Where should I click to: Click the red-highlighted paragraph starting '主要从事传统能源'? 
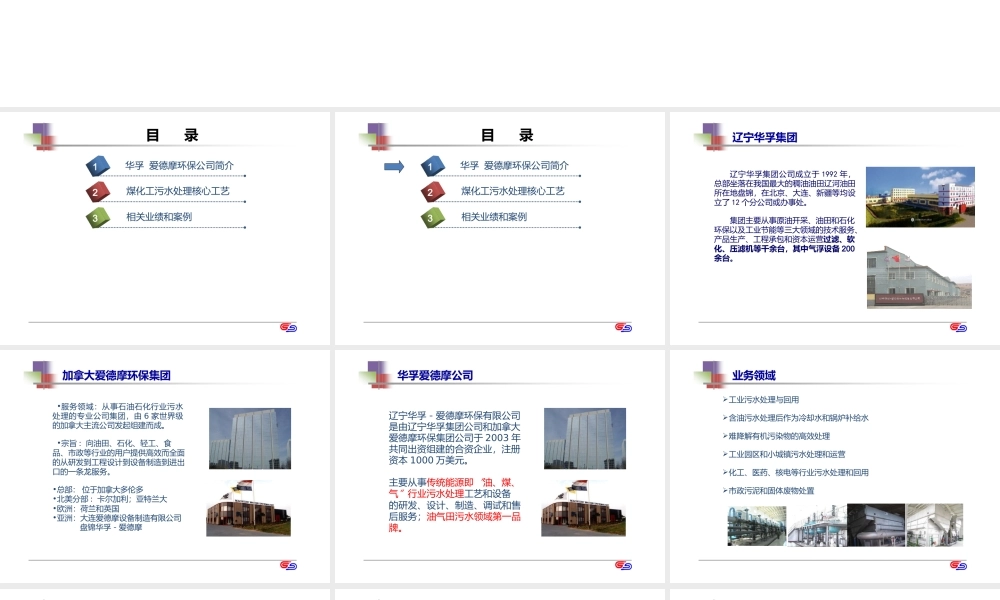(455, 505)
